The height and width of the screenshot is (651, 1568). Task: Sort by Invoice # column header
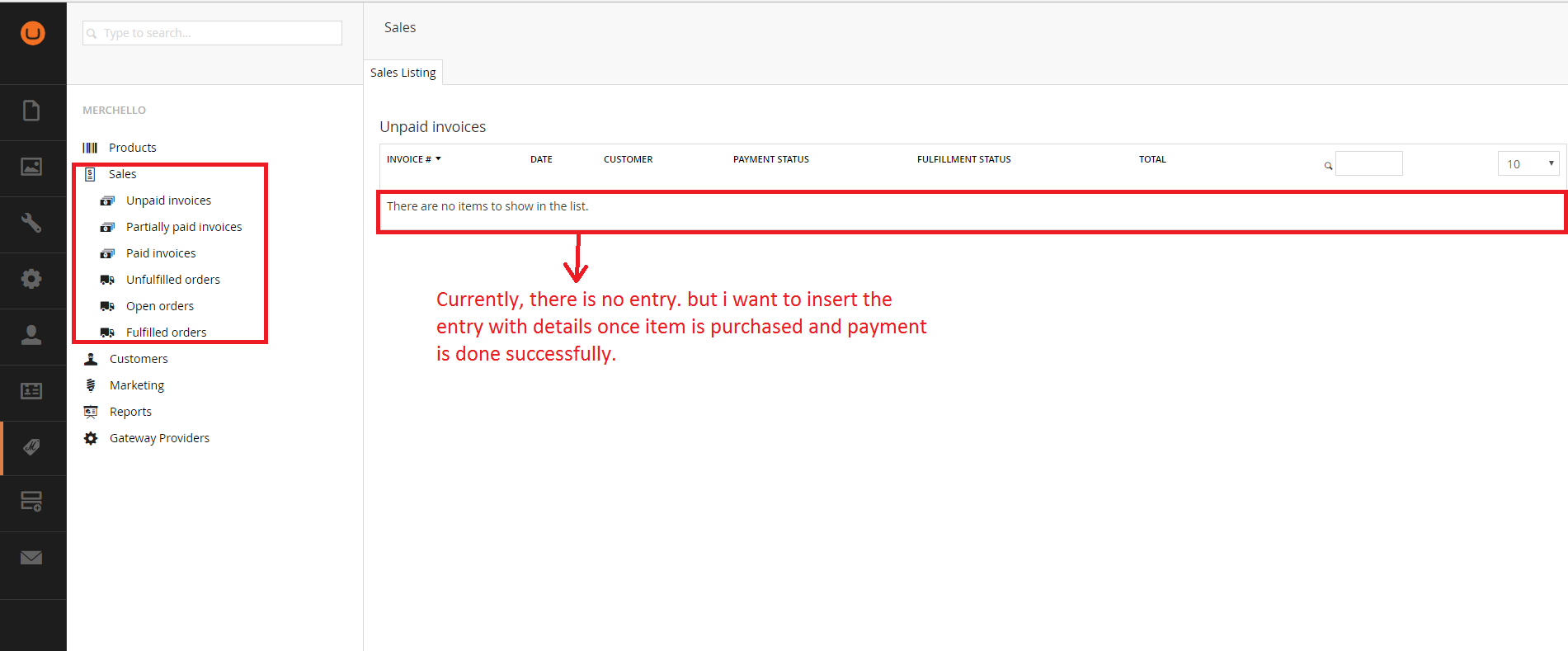click(413, 159)
